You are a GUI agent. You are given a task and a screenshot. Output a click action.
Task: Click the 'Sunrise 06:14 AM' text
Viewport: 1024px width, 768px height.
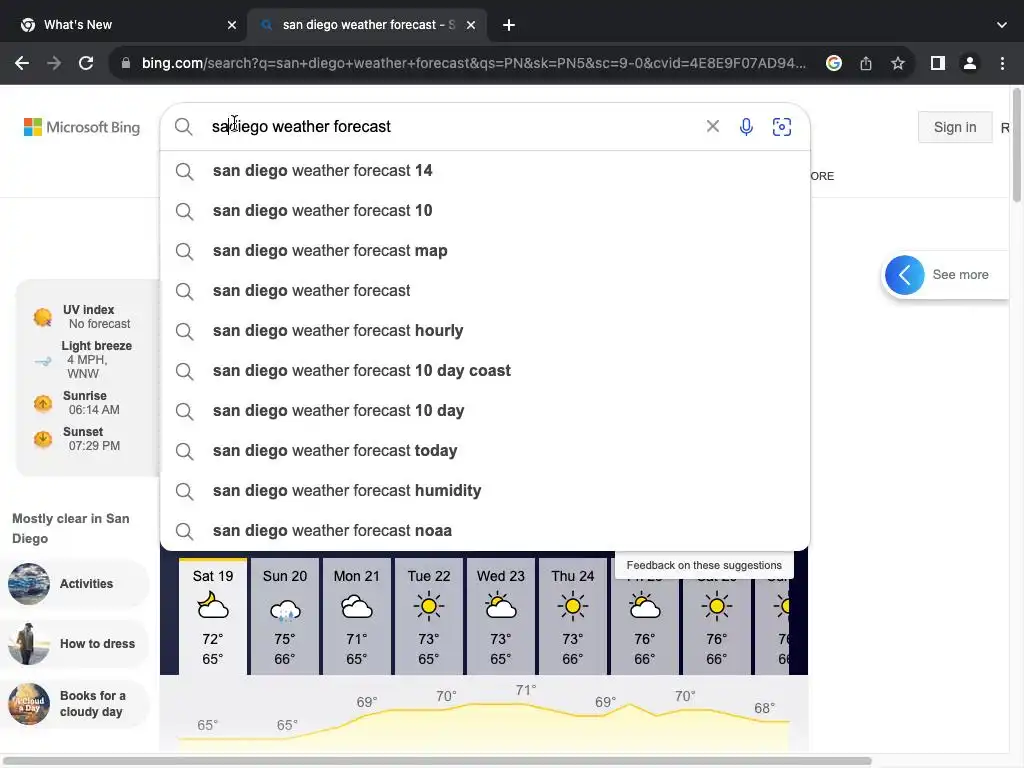tap(91, 403)
